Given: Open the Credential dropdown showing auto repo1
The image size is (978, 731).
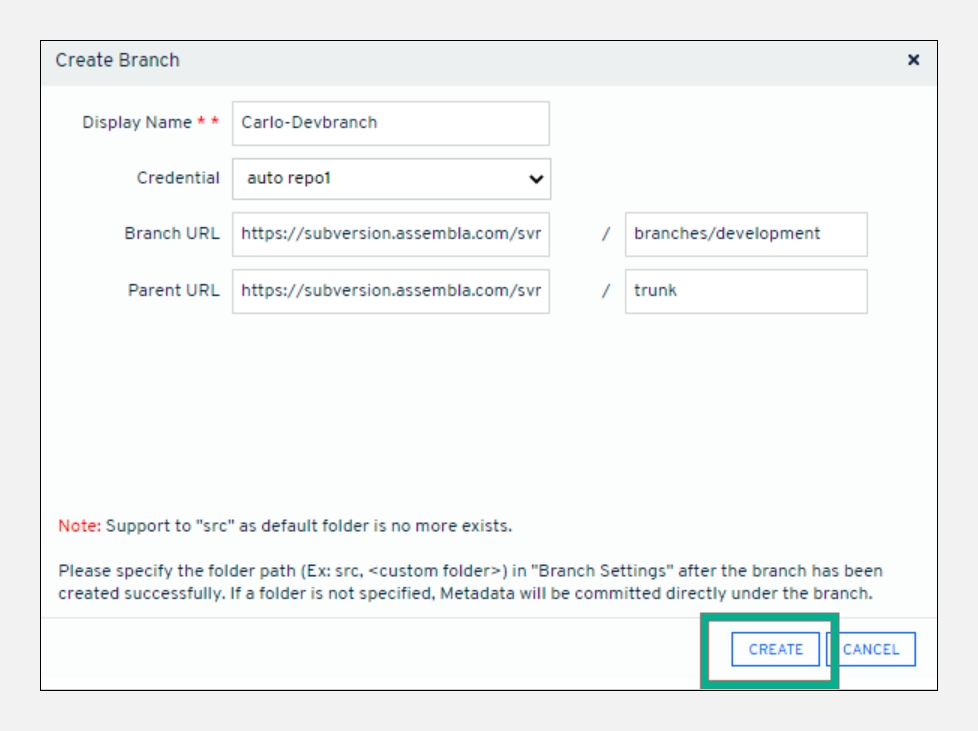Looking at the screenshot, I should pos(380,179).
